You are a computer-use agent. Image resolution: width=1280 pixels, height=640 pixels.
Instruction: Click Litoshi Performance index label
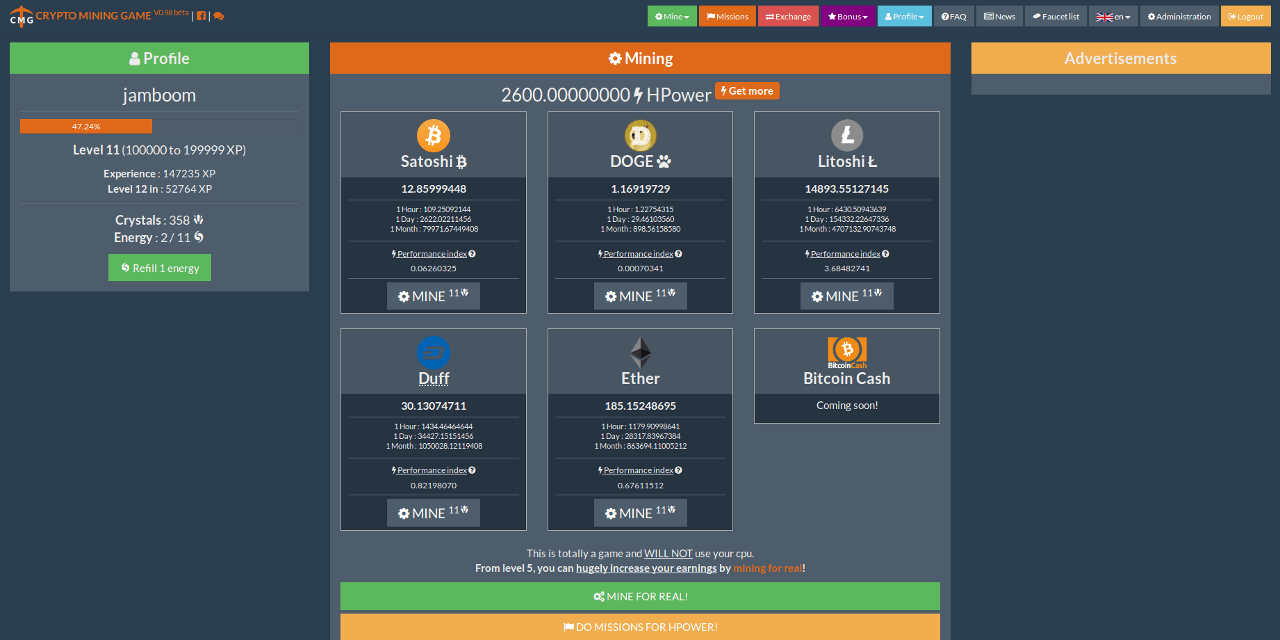pos(843,254)
